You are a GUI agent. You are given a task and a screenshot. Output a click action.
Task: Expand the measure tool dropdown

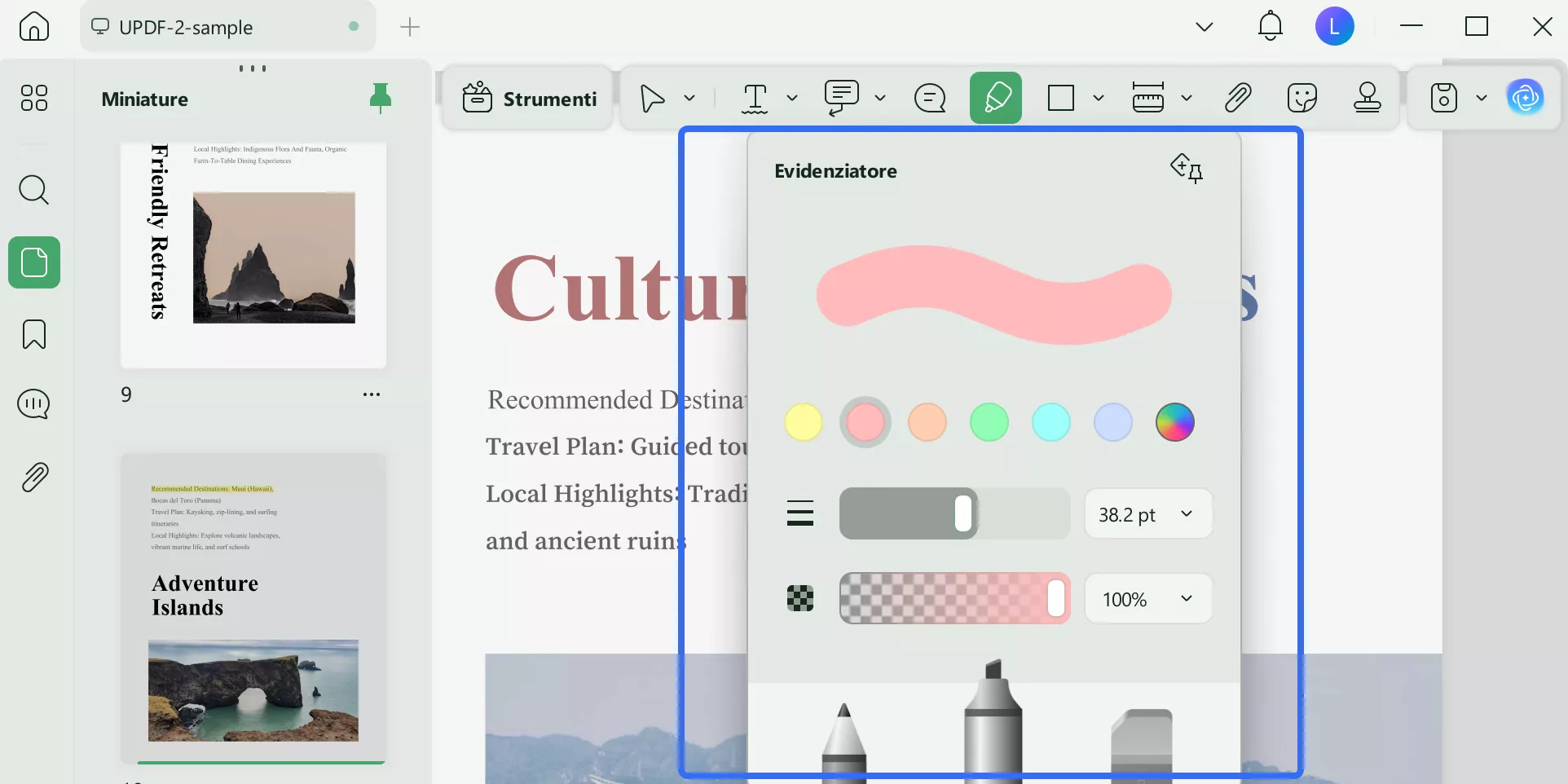pyautogui.click(x=1187, y=99)
